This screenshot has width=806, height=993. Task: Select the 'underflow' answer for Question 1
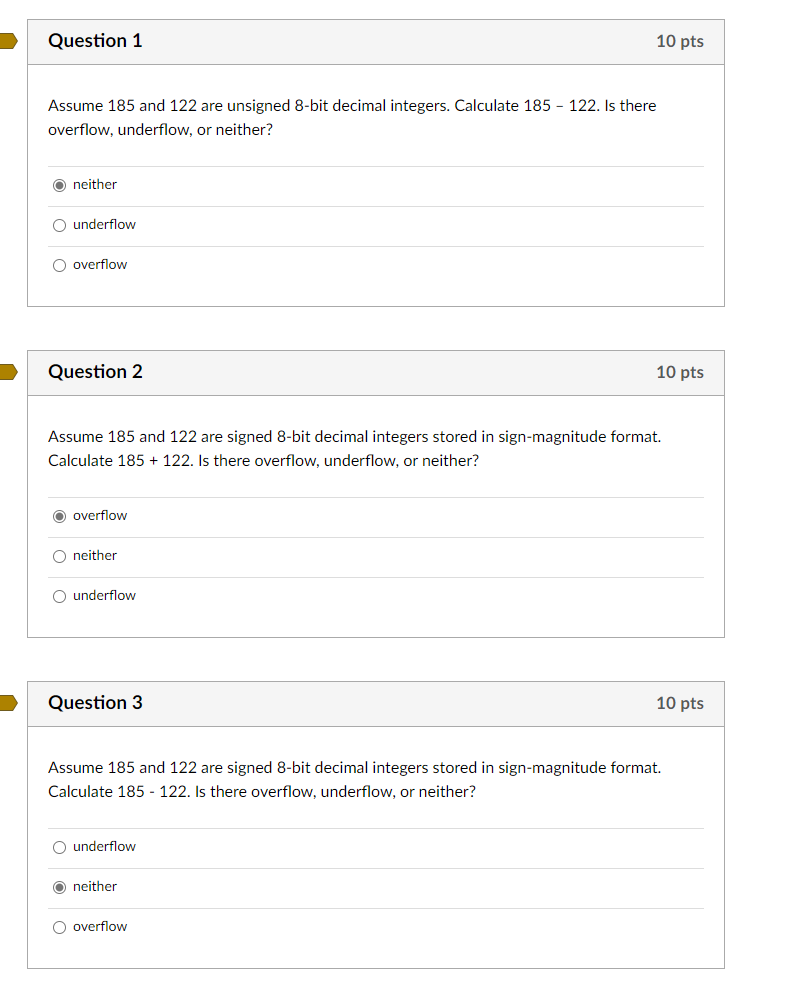(59, 225)
